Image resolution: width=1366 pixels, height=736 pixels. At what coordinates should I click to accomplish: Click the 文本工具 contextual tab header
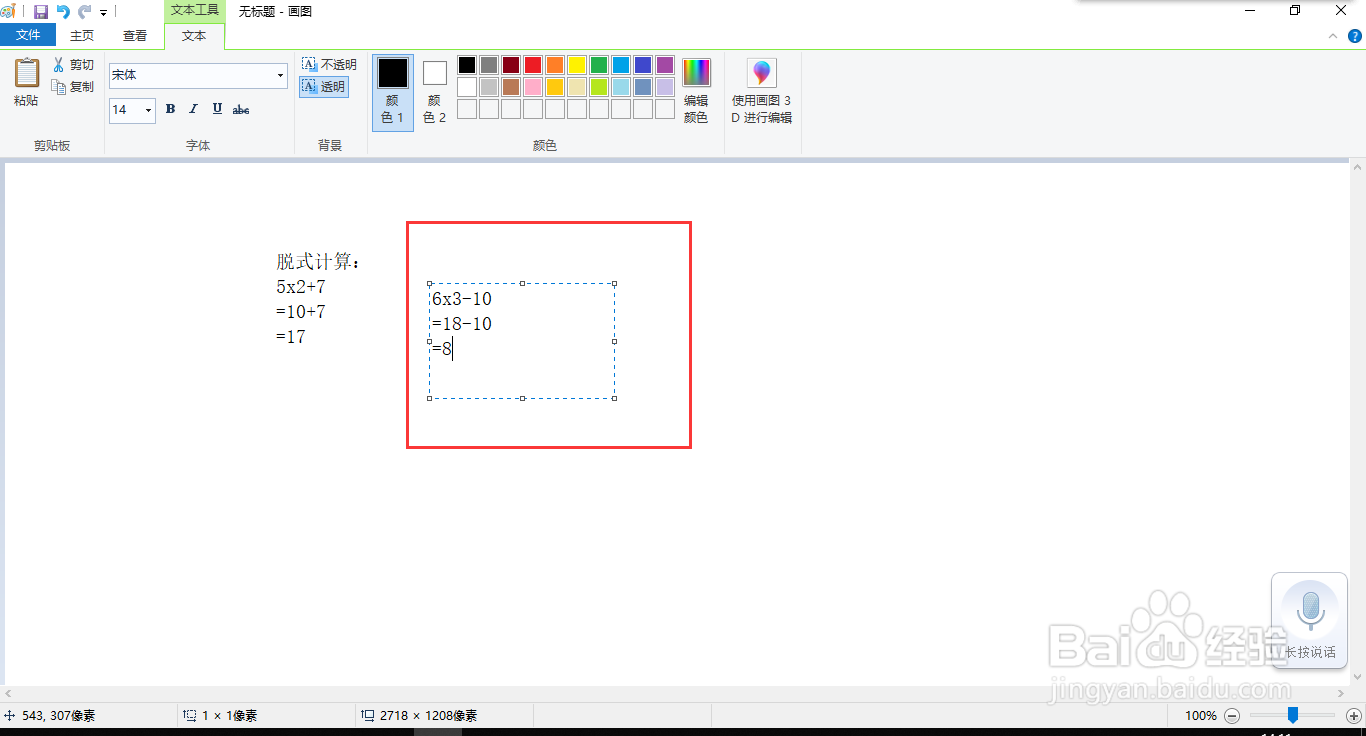click(195, 10)
